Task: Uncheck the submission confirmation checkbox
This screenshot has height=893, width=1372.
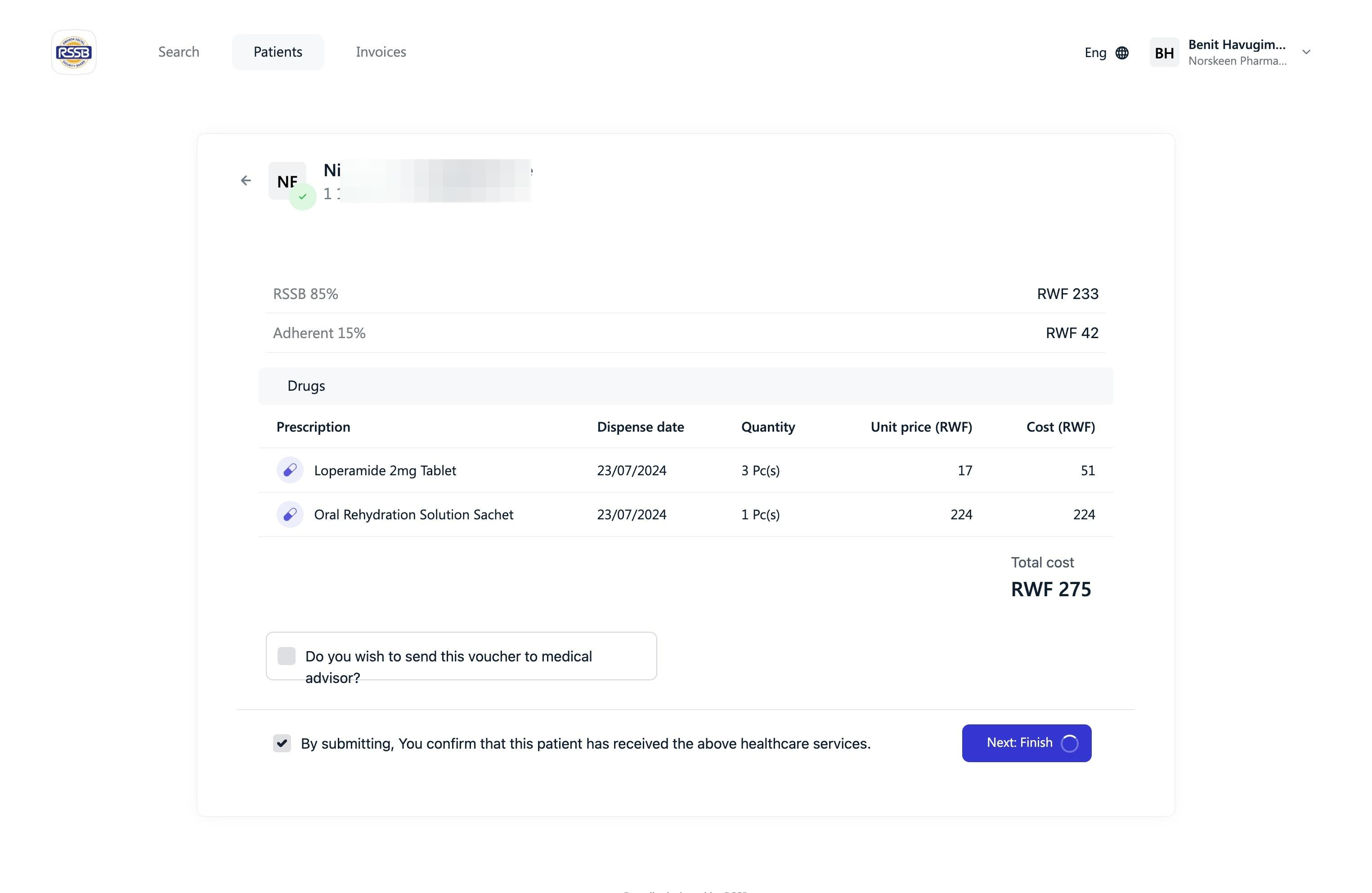Action: (282, 743)
